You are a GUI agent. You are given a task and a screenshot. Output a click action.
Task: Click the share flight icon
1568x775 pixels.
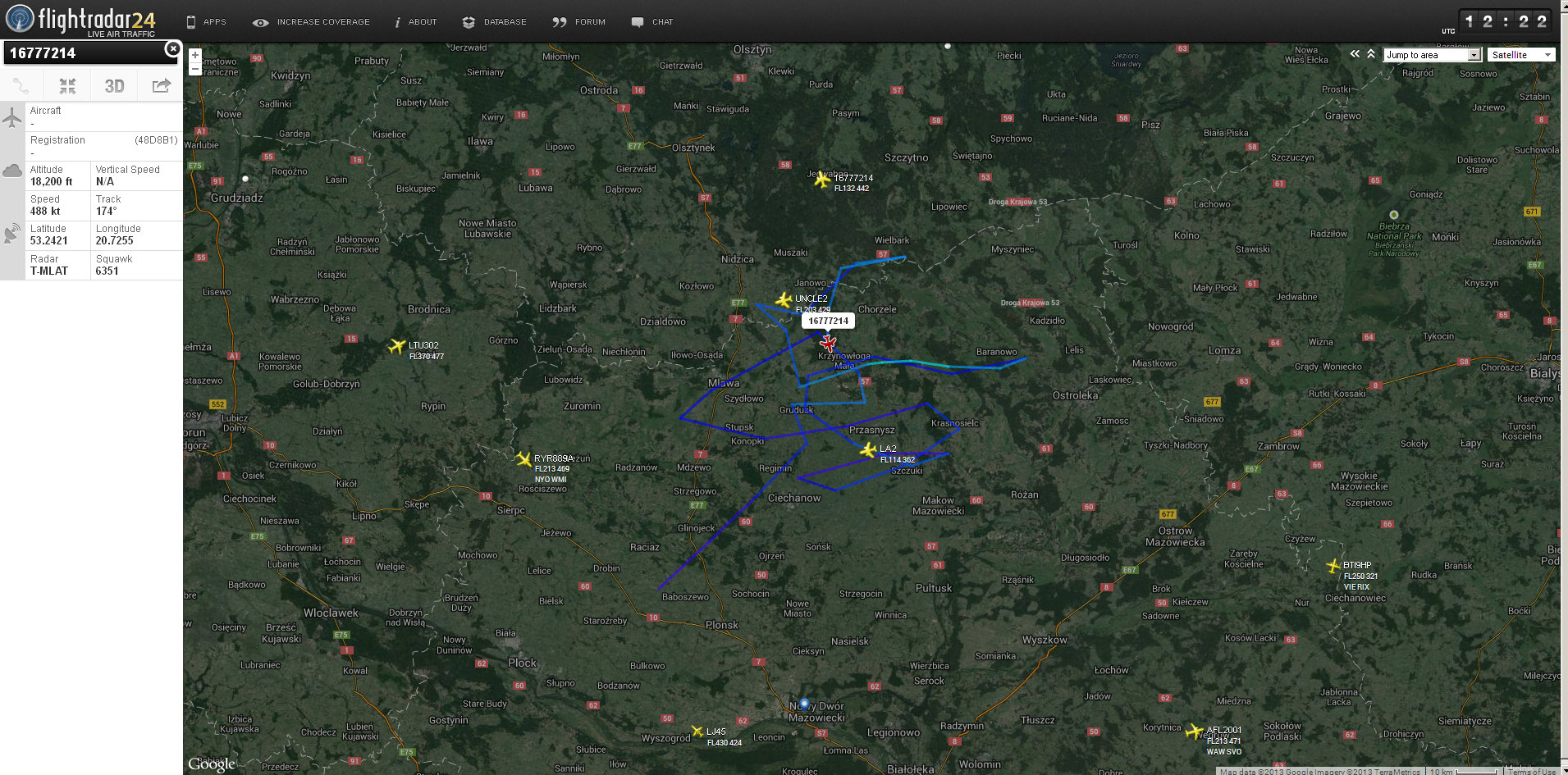[162, 85]
